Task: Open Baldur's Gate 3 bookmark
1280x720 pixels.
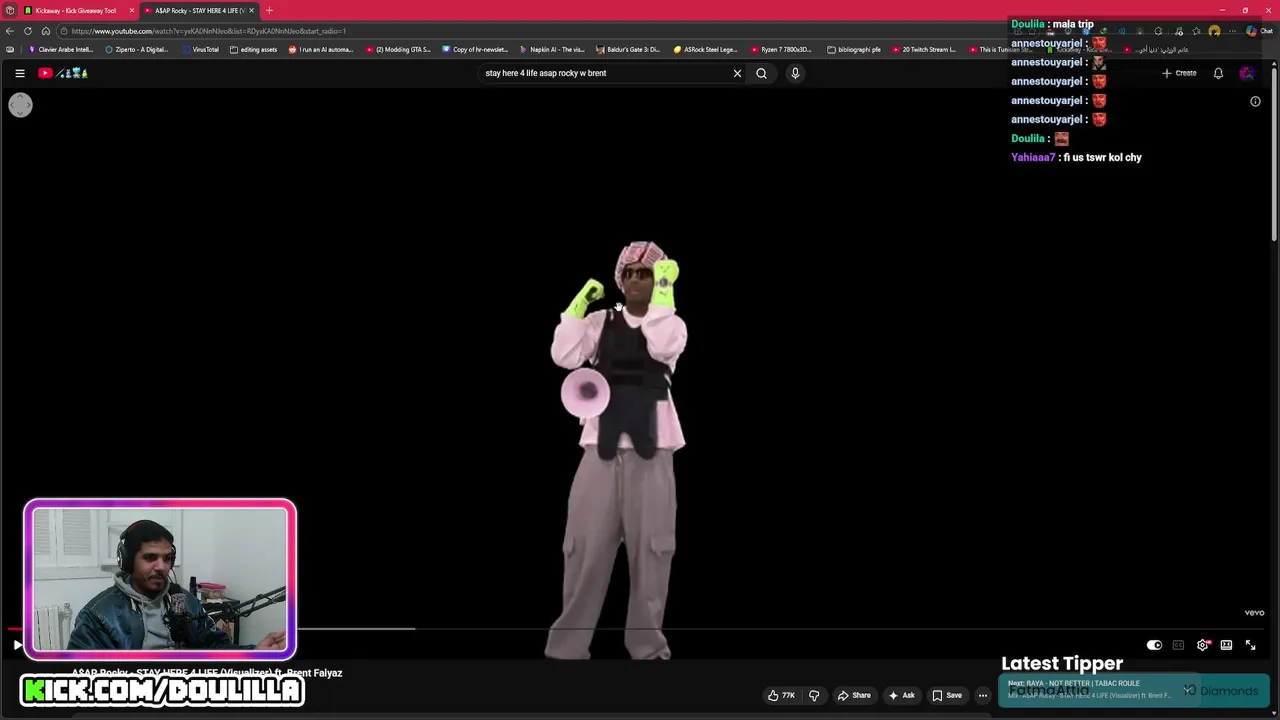Action: 628,49
